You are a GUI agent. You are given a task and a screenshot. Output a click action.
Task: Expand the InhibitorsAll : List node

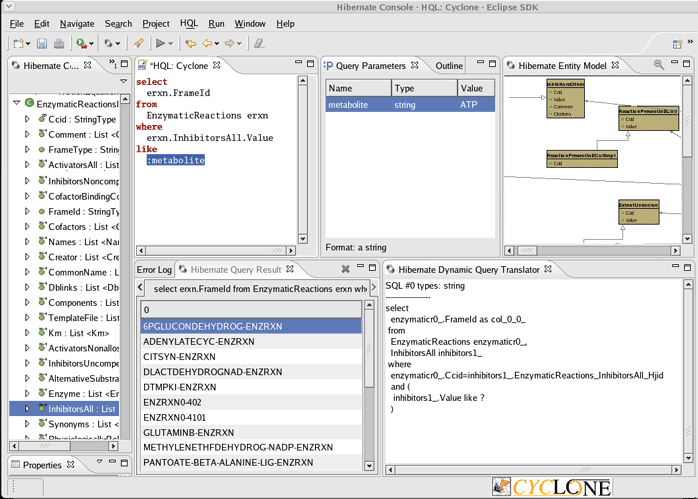tap(27, 408)
